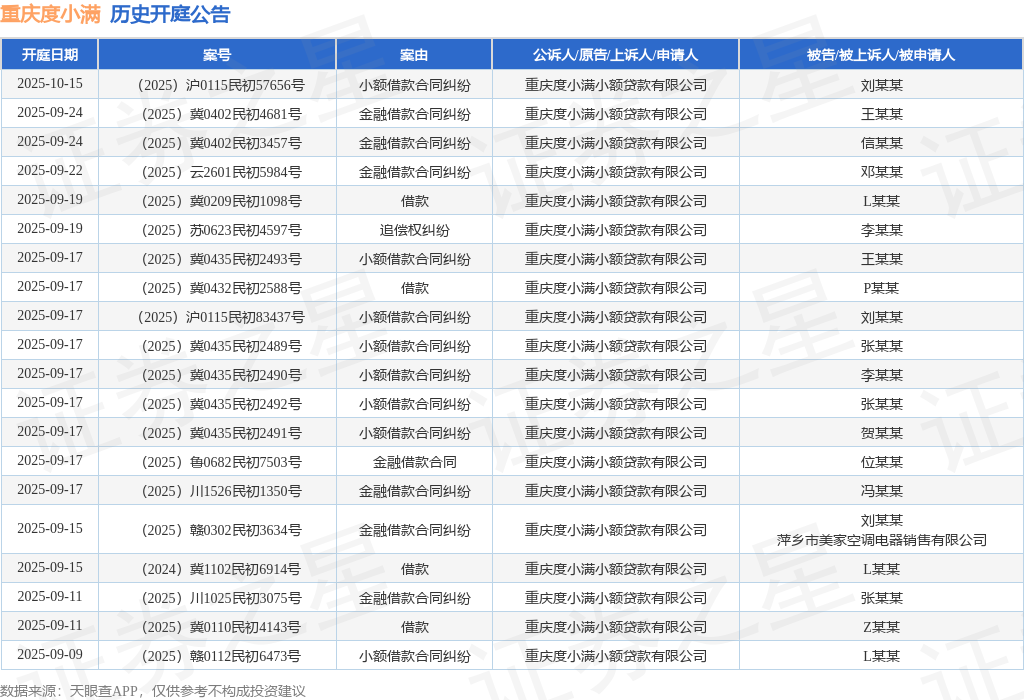1024x700 pixels.
Task: Click the date 2025-10-15
Action: (50, 84)
